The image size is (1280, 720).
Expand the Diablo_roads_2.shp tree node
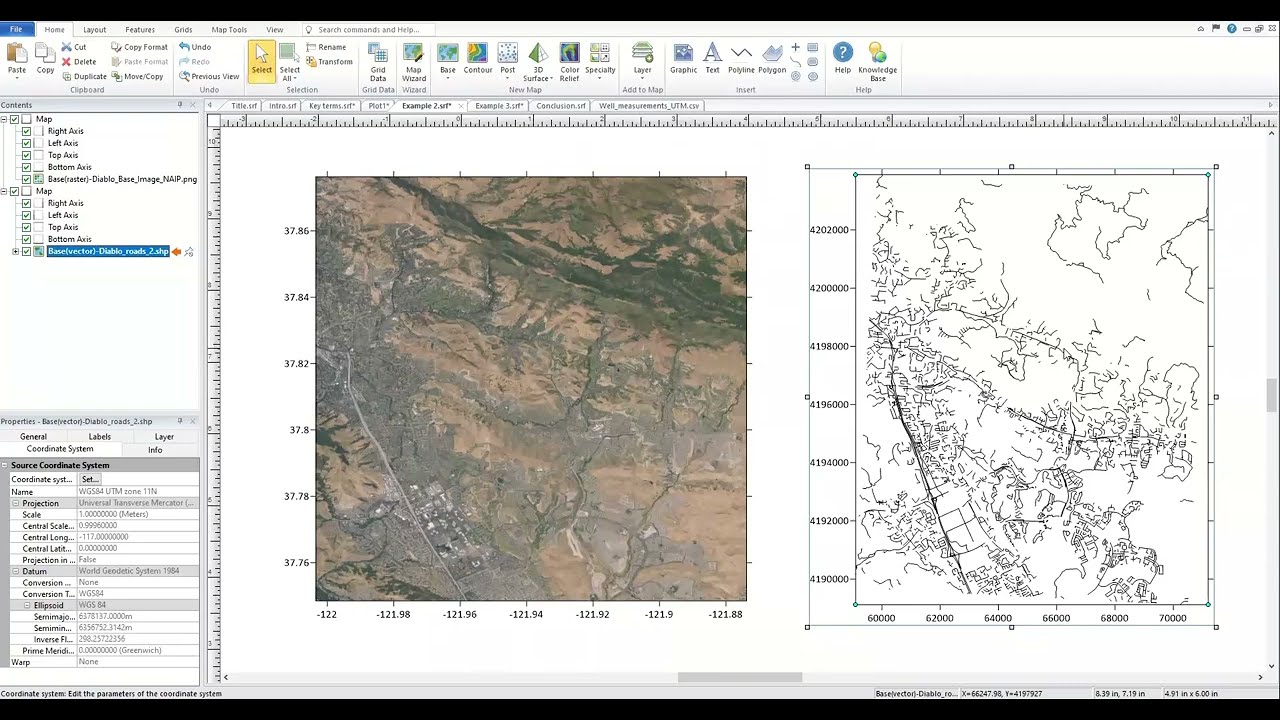[x=15, y=251]
